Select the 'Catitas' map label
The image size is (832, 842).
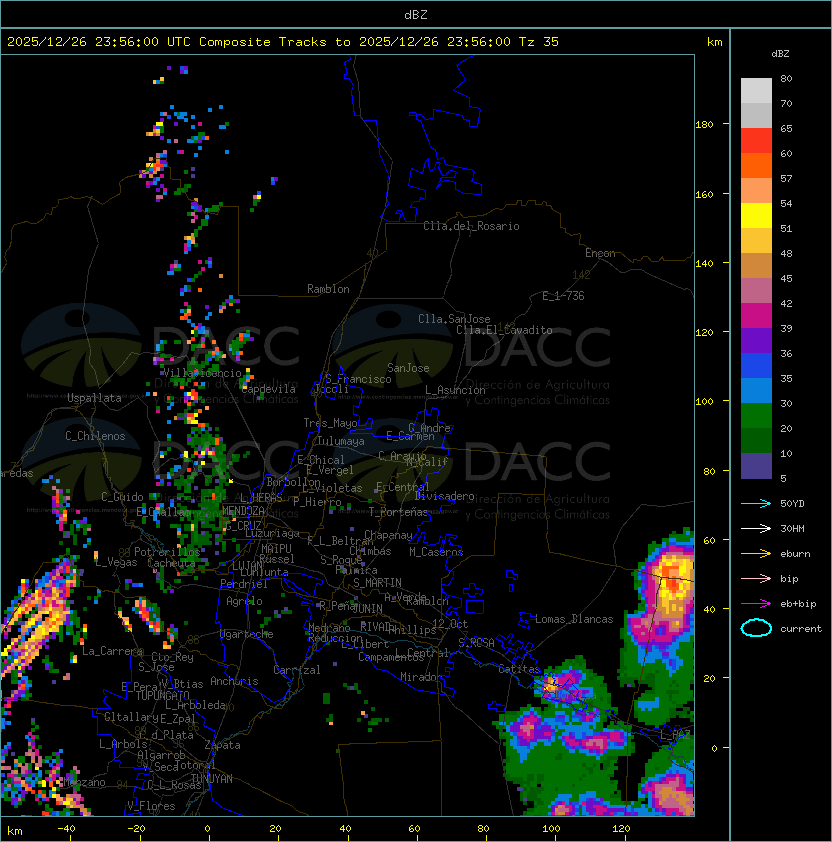click(519, 669)
